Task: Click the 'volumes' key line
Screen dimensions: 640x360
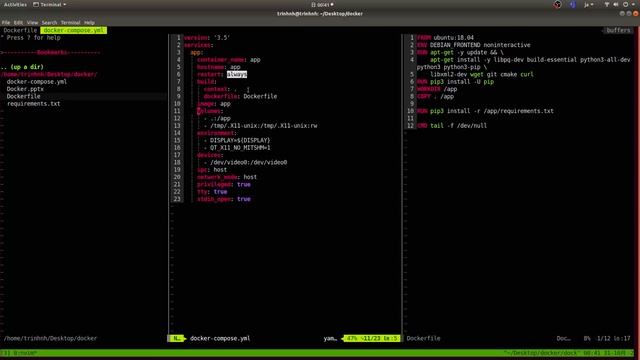Action: [x=210, y=111]
